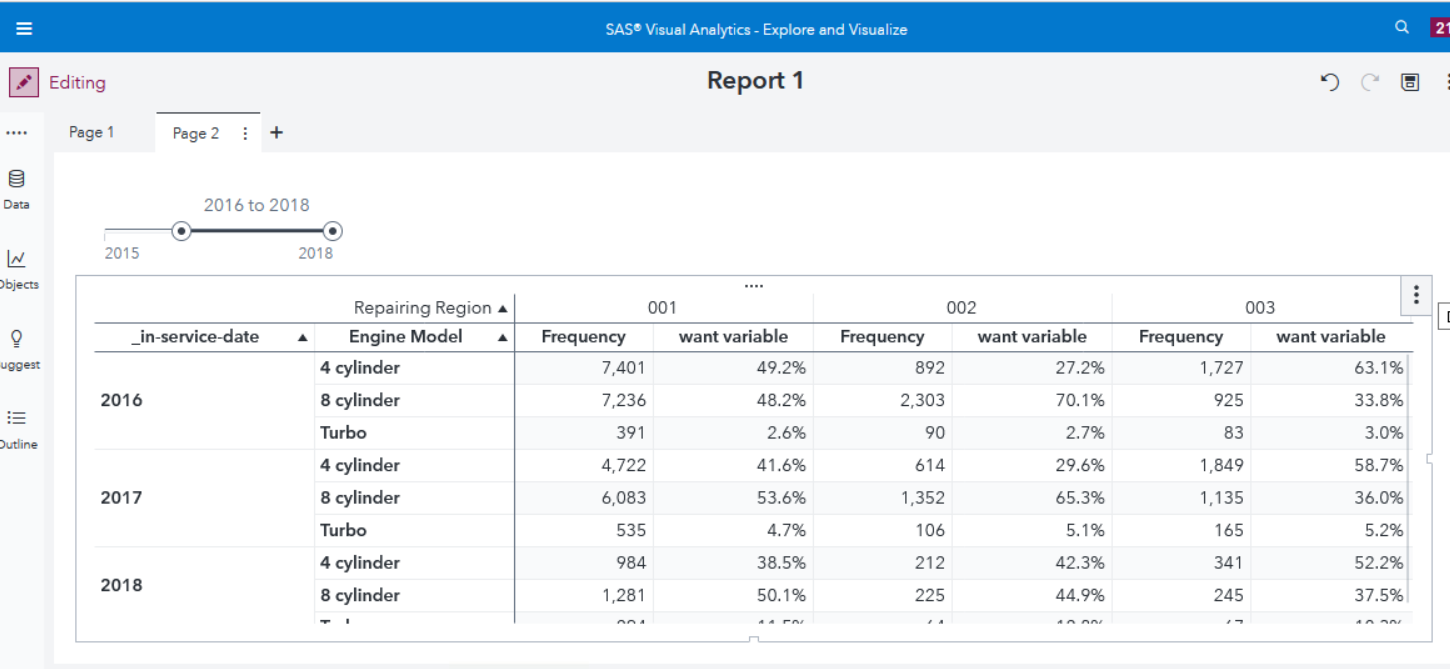Open the crosstab's vertical dots options menu
This screenshot has height=669, width=1450.
[1415, 294]
